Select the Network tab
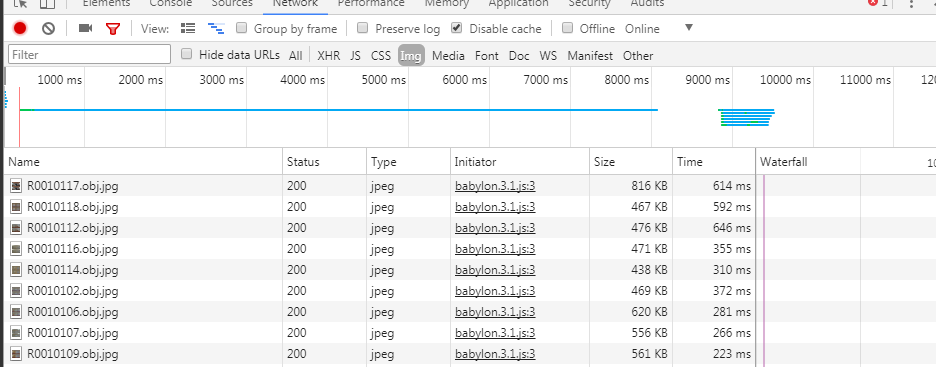The width and height of the screenshot is (936, 367). [295, 4]
